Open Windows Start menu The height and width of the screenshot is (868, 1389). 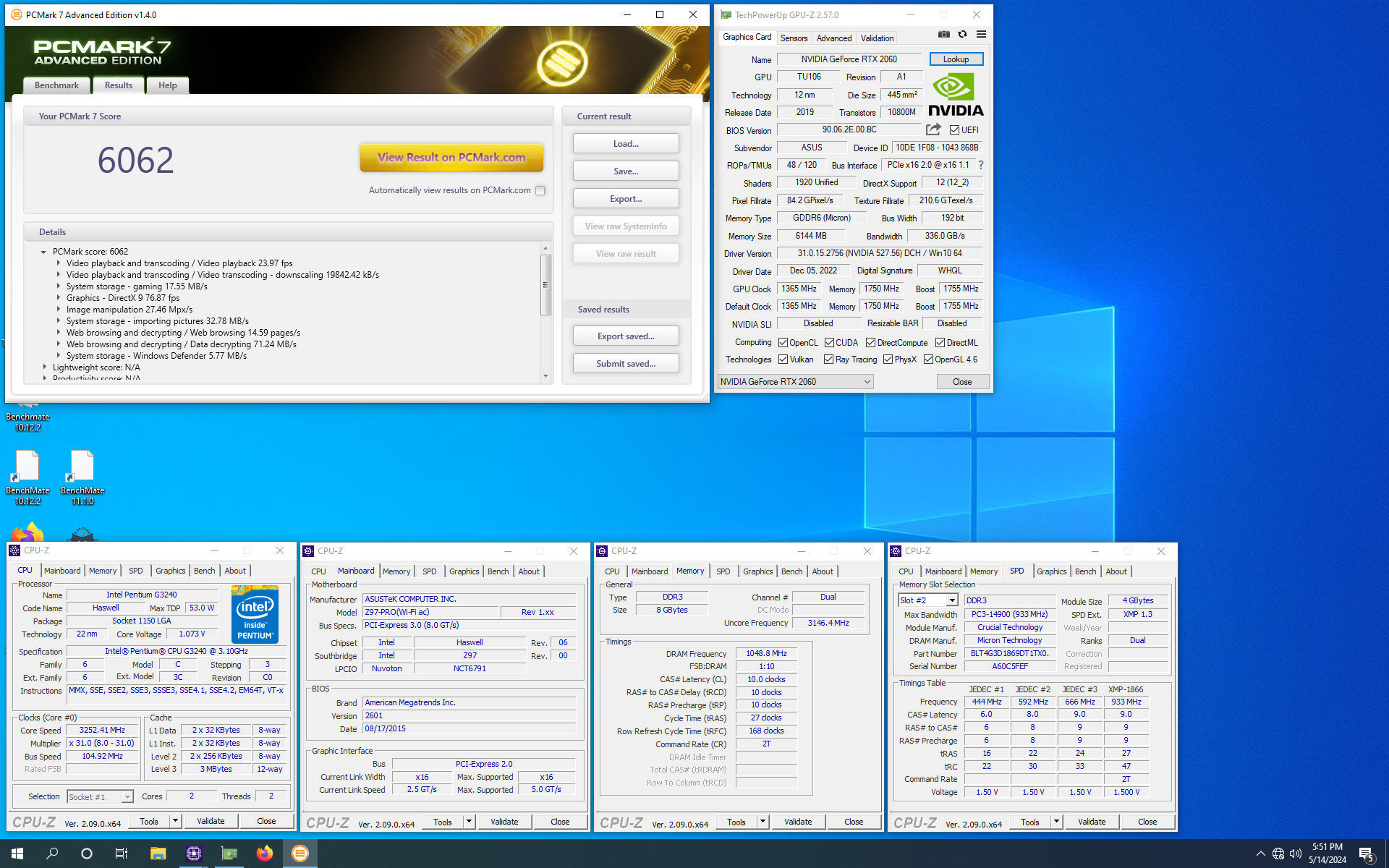click(x=17, y=854)
